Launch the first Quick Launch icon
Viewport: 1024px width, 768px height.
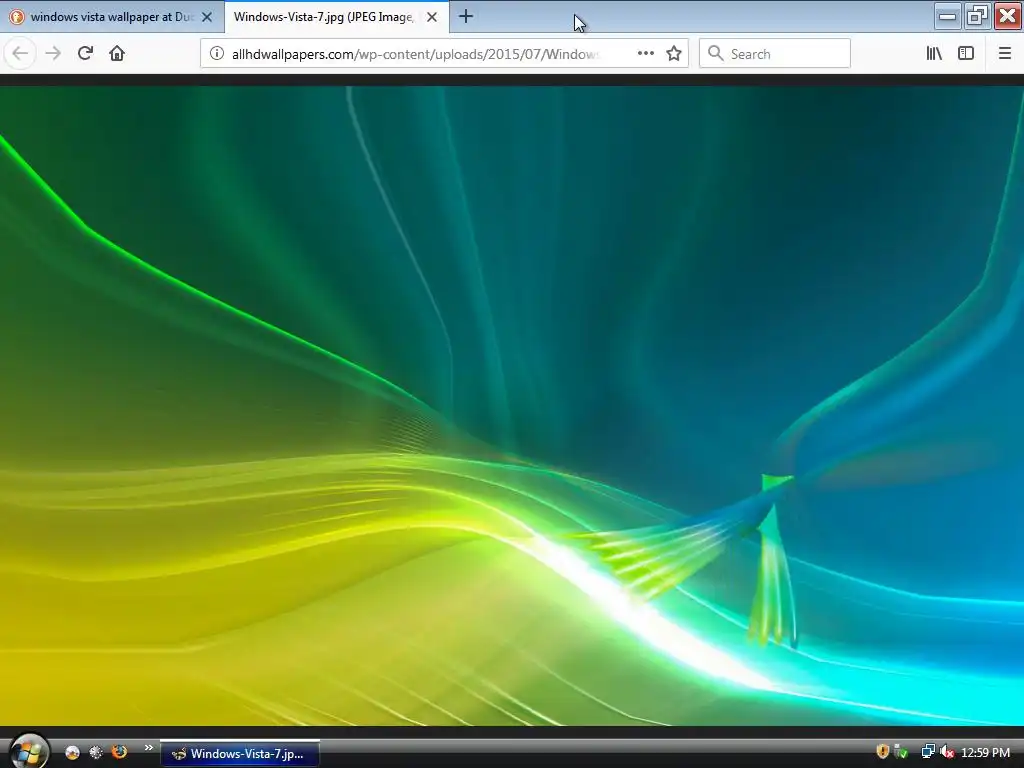(72, 753)
